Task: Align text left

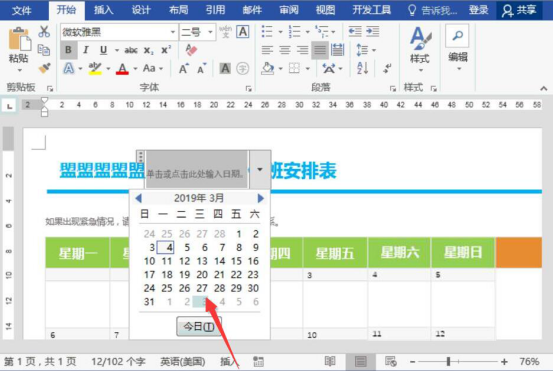Action: pyautogui.click(x=267, y=50)
